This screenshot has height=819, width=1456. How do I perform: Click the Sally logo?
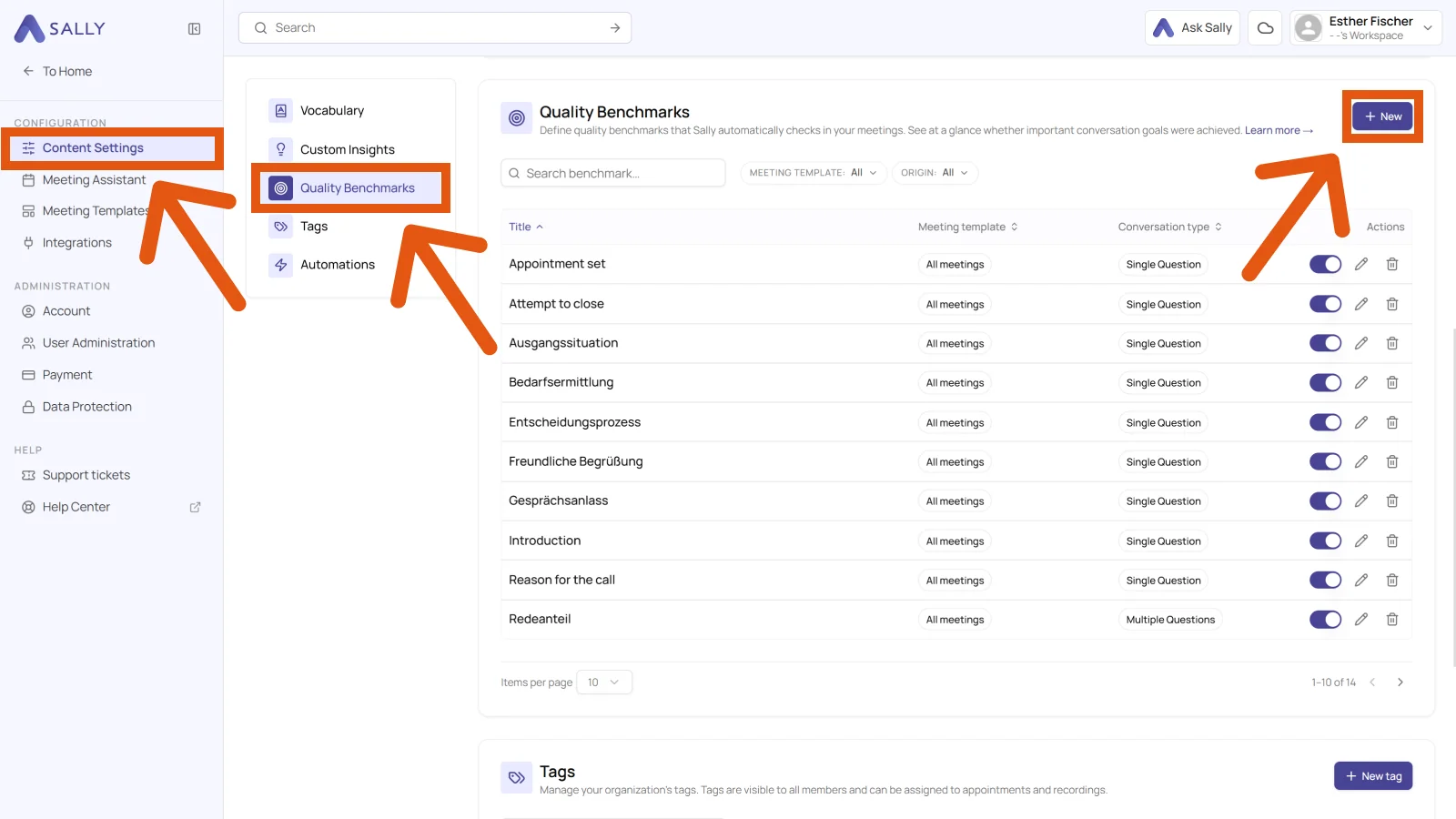60,29
